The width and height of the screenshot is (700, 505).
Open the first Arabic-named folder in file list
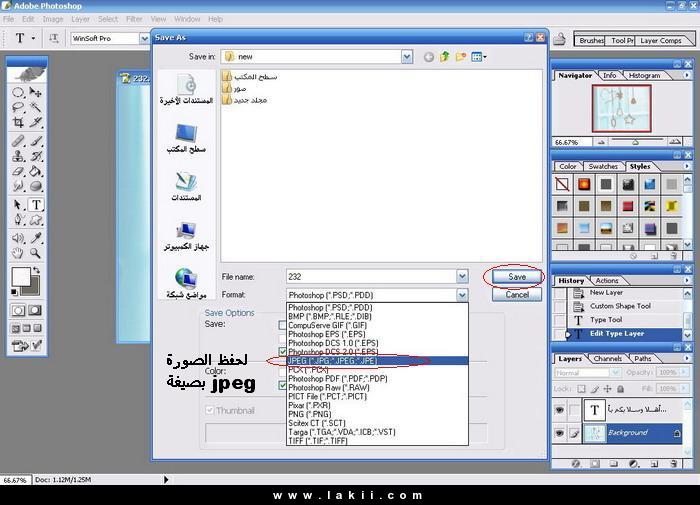(250, 77)
